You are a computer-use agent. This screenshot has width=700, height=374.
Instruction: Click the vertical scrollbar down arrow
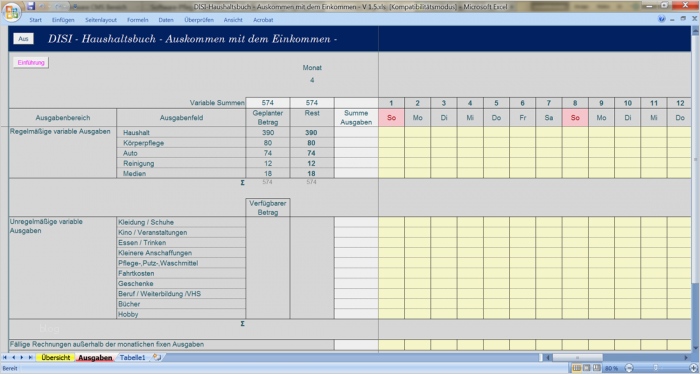coord(696,349)
